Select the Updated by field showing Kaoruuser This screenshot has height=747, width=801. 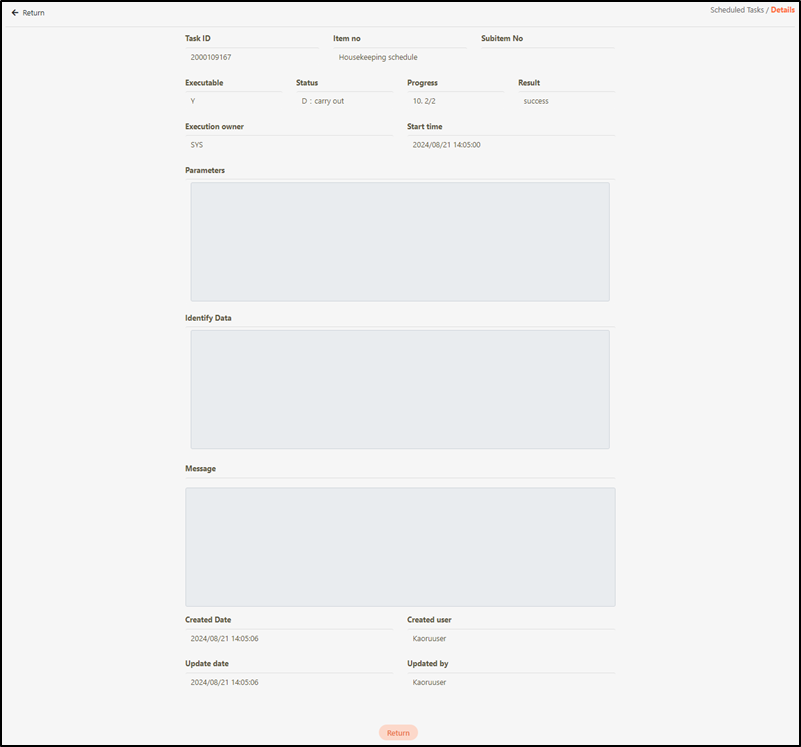tap(510, 682)
